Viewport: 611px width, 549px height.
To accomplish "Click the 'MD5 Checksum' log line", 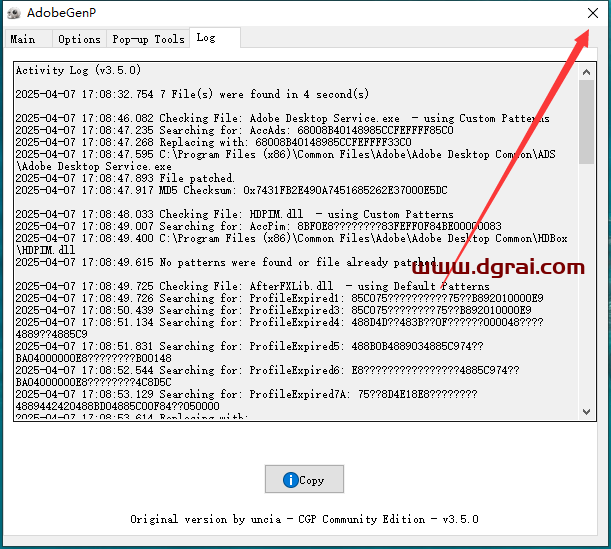I will click(x=231, y=190).
